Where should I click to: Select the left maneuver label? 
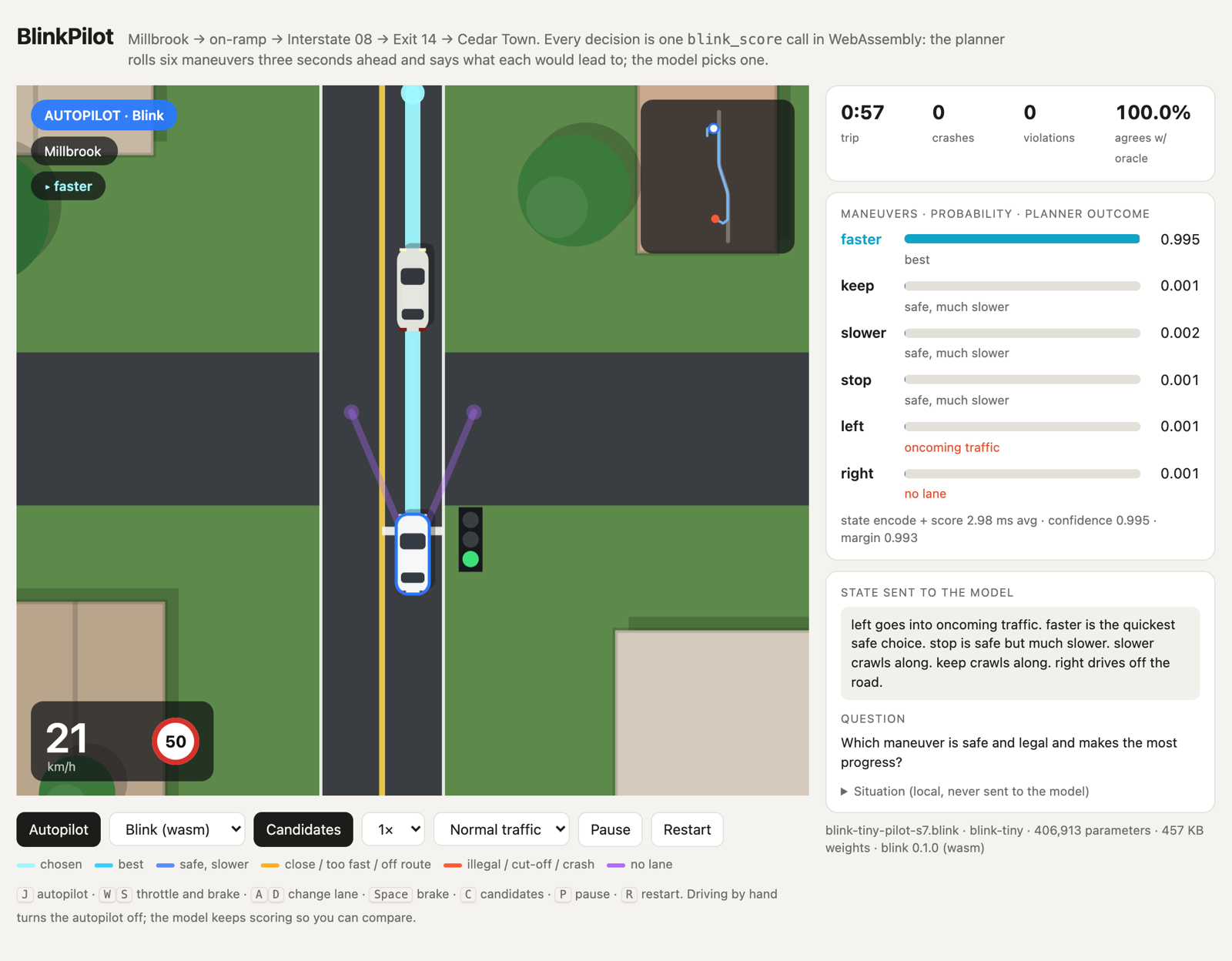(x=852, y=426)
